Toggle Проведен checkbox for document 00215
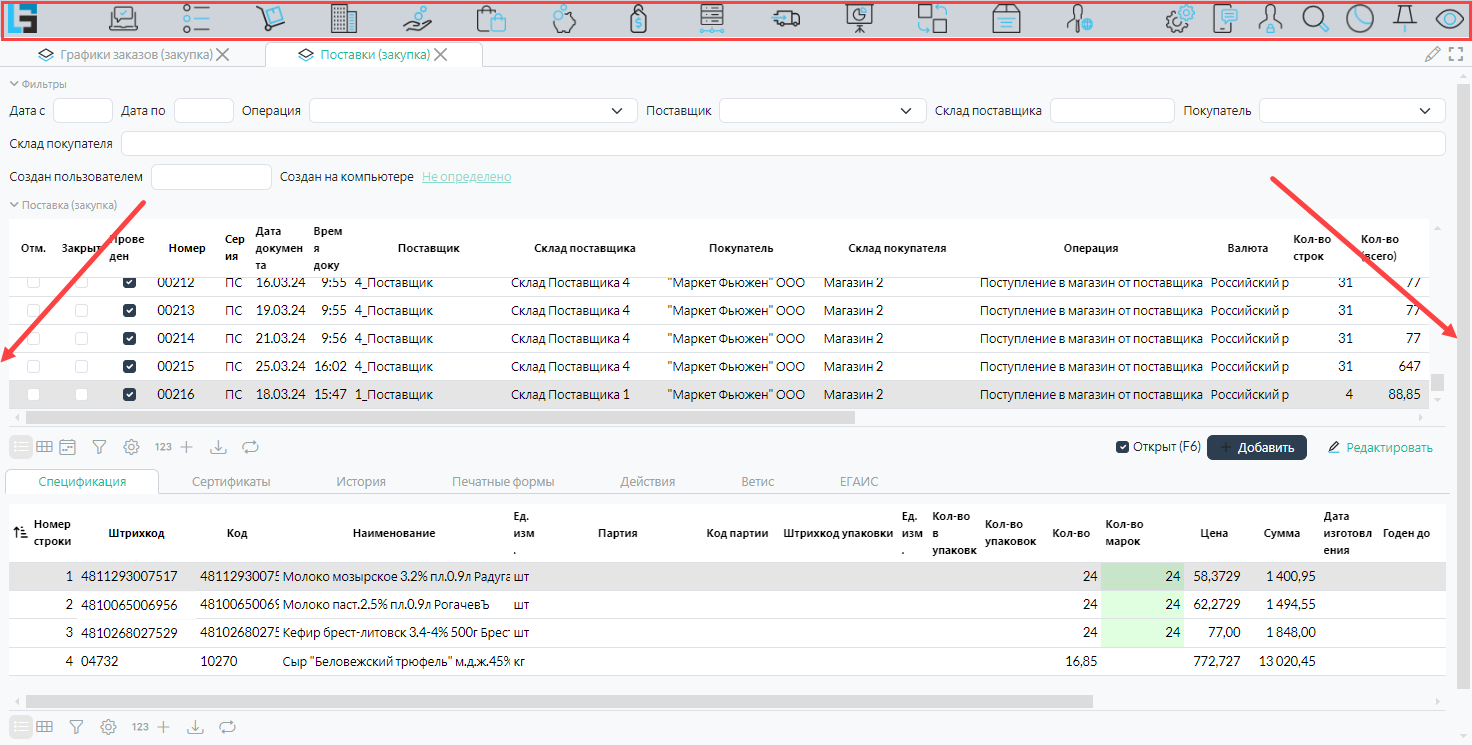1472x745 pixels. 129,367
